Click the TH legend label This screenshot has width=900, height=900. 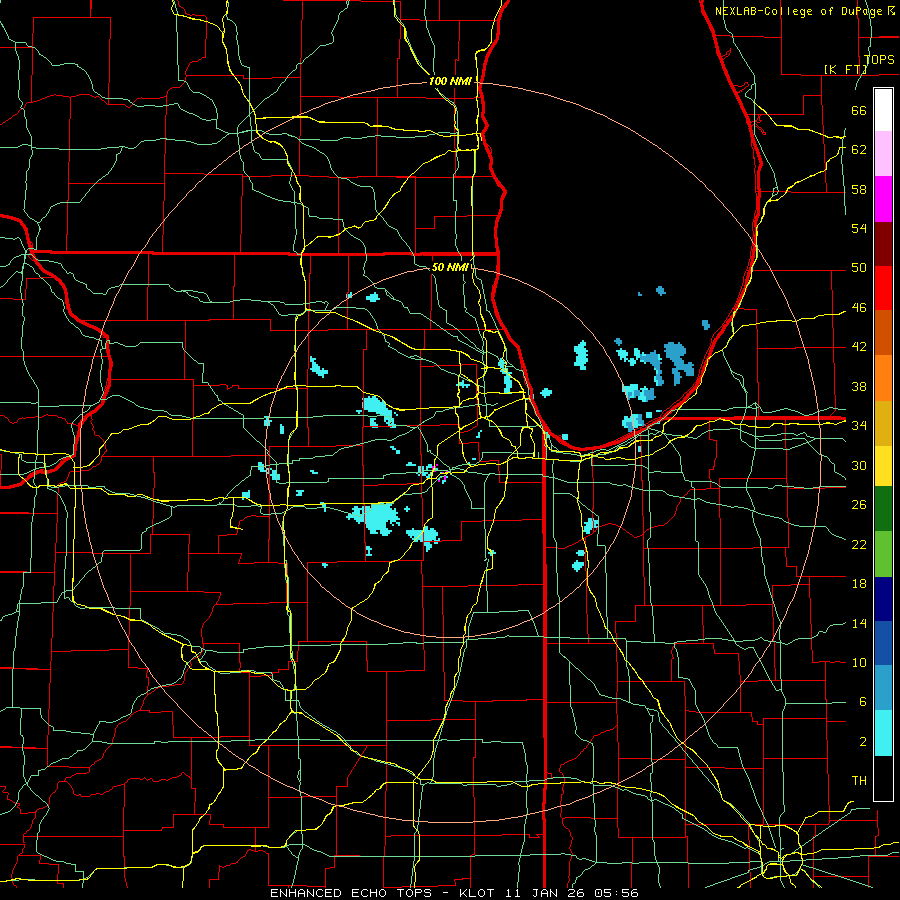[x=859, y=780]
